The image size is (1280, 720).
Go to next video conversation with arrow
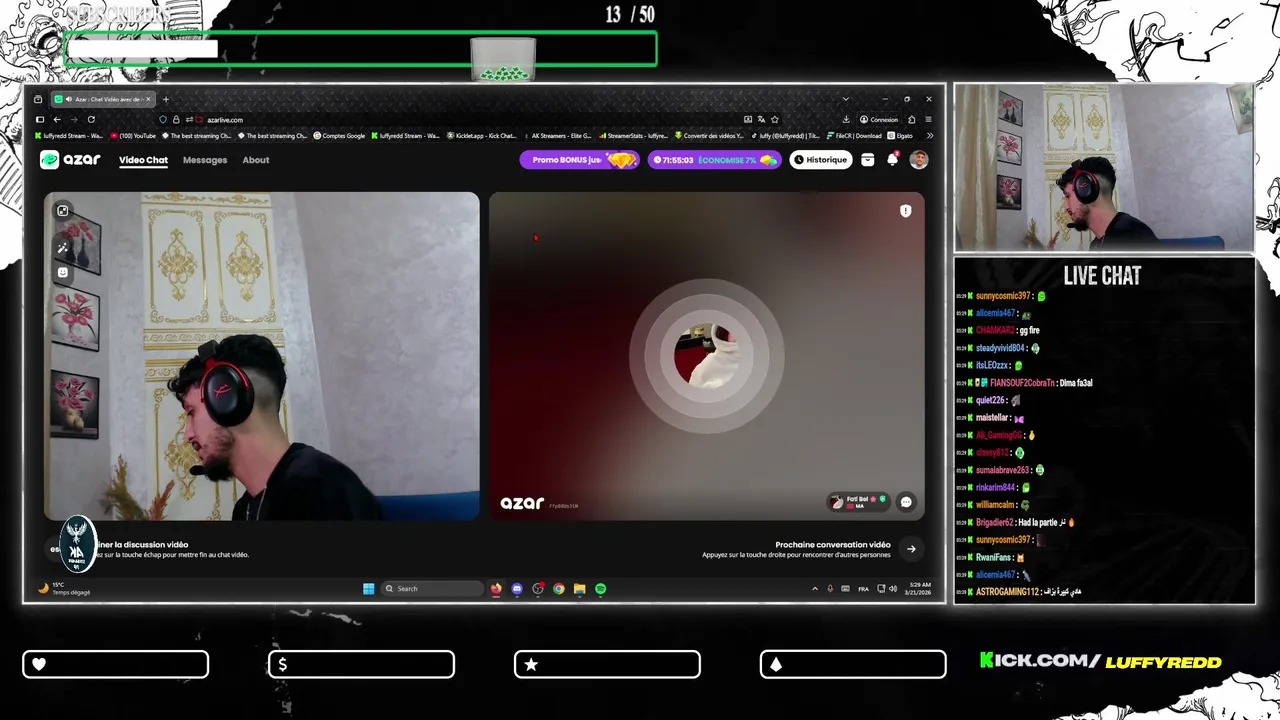coord(911,548)
